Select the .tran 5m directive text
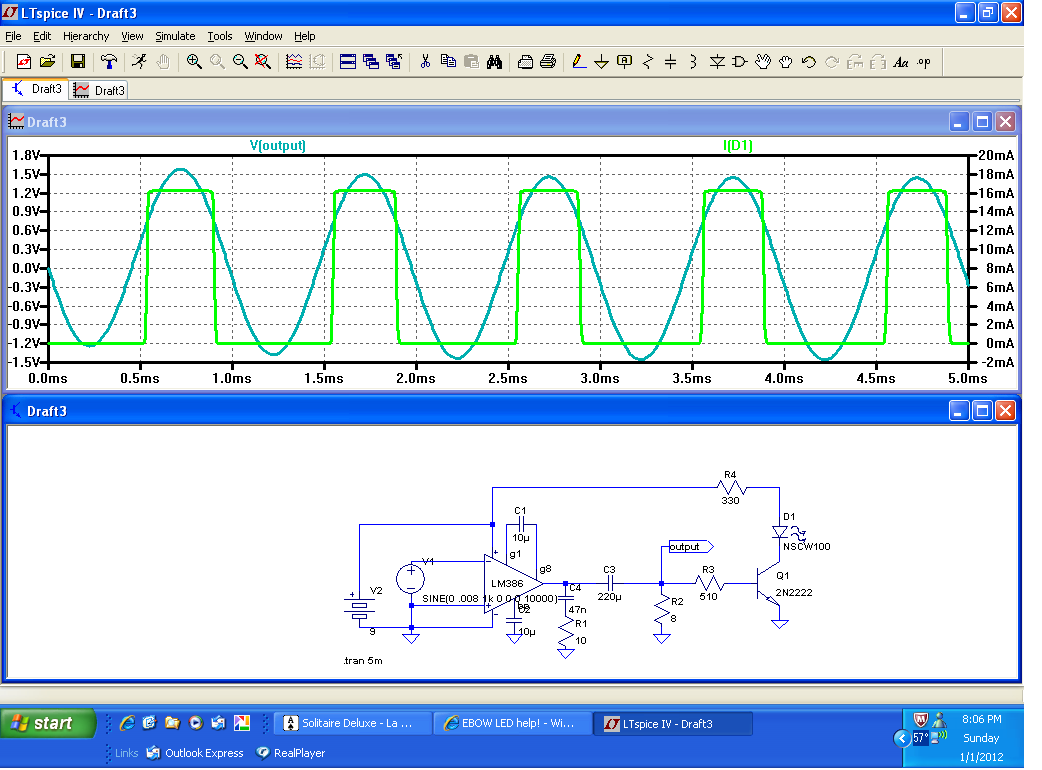 (363, 660)
